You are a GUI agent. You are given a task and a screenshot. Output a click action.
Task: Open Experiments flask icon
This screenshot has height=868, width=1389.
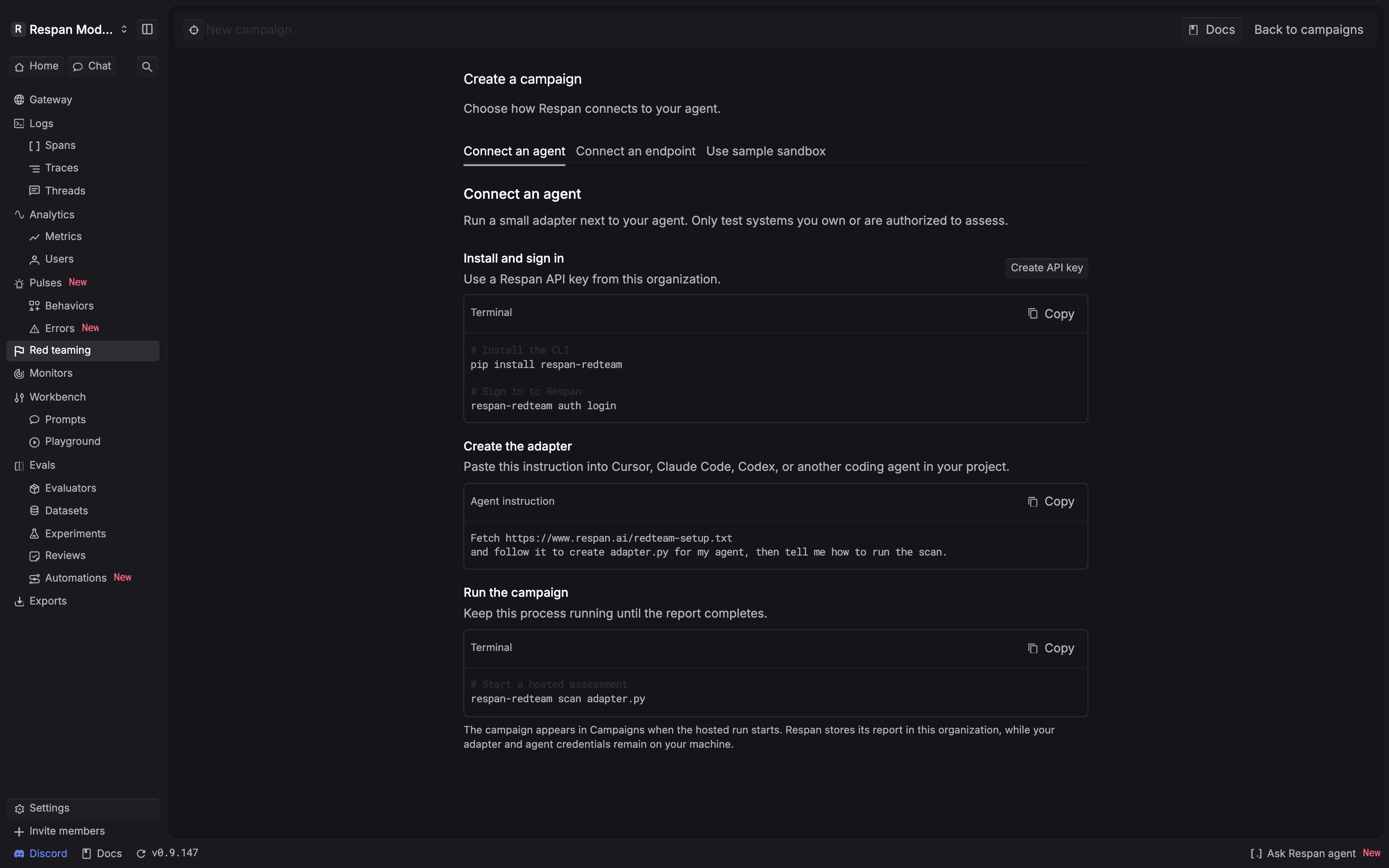[34, 534]
